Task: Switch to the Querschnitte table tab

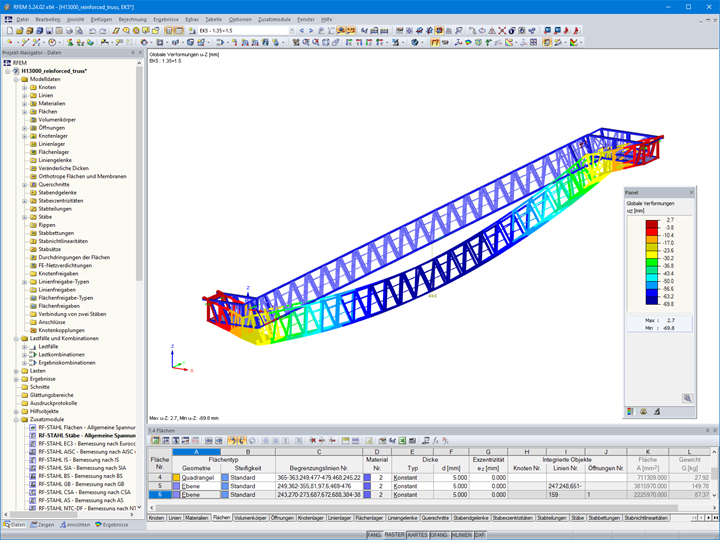Action: coord(435,518)
